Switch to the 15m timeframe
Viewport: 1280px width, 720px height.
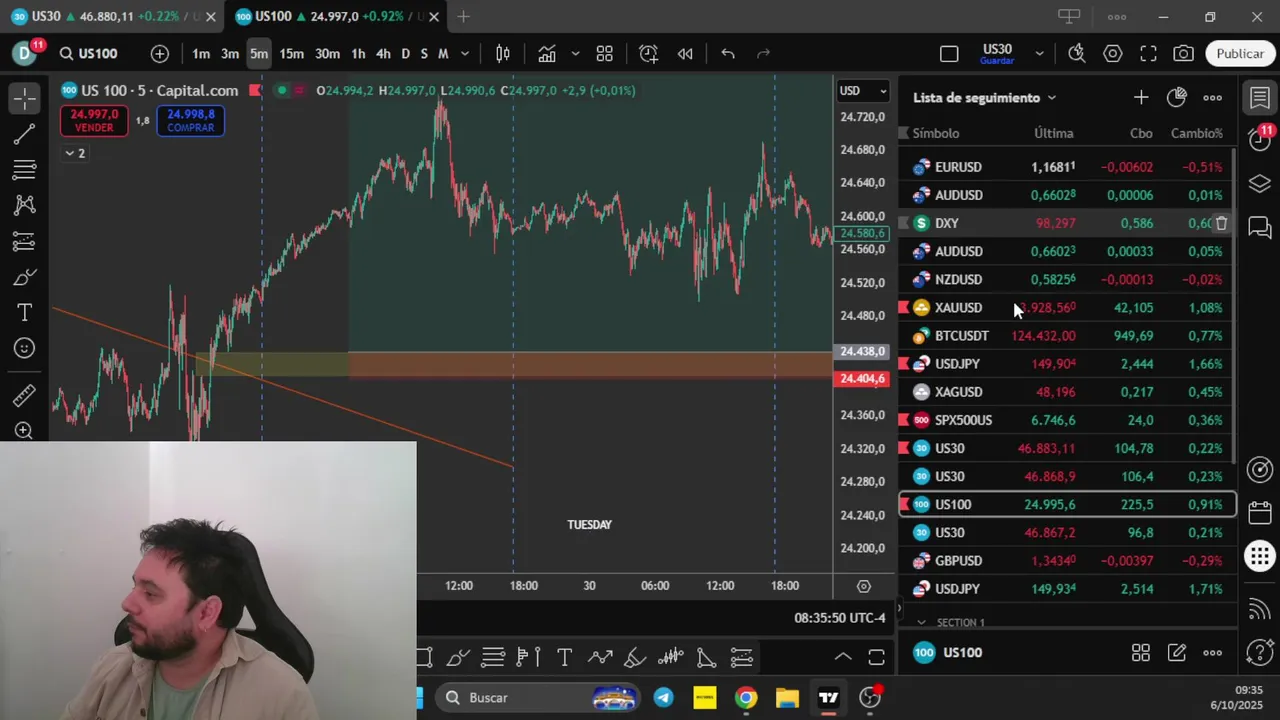[x=291, y=54]
